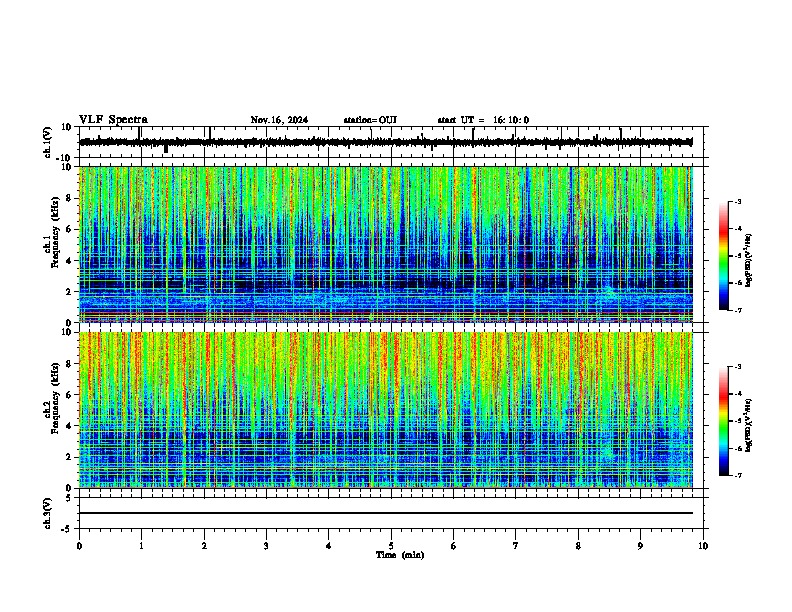Click the log(PSD) label beside ch.2 colorbar
The height and width of the screenshot is (612, 792).
tap(749, 425)
